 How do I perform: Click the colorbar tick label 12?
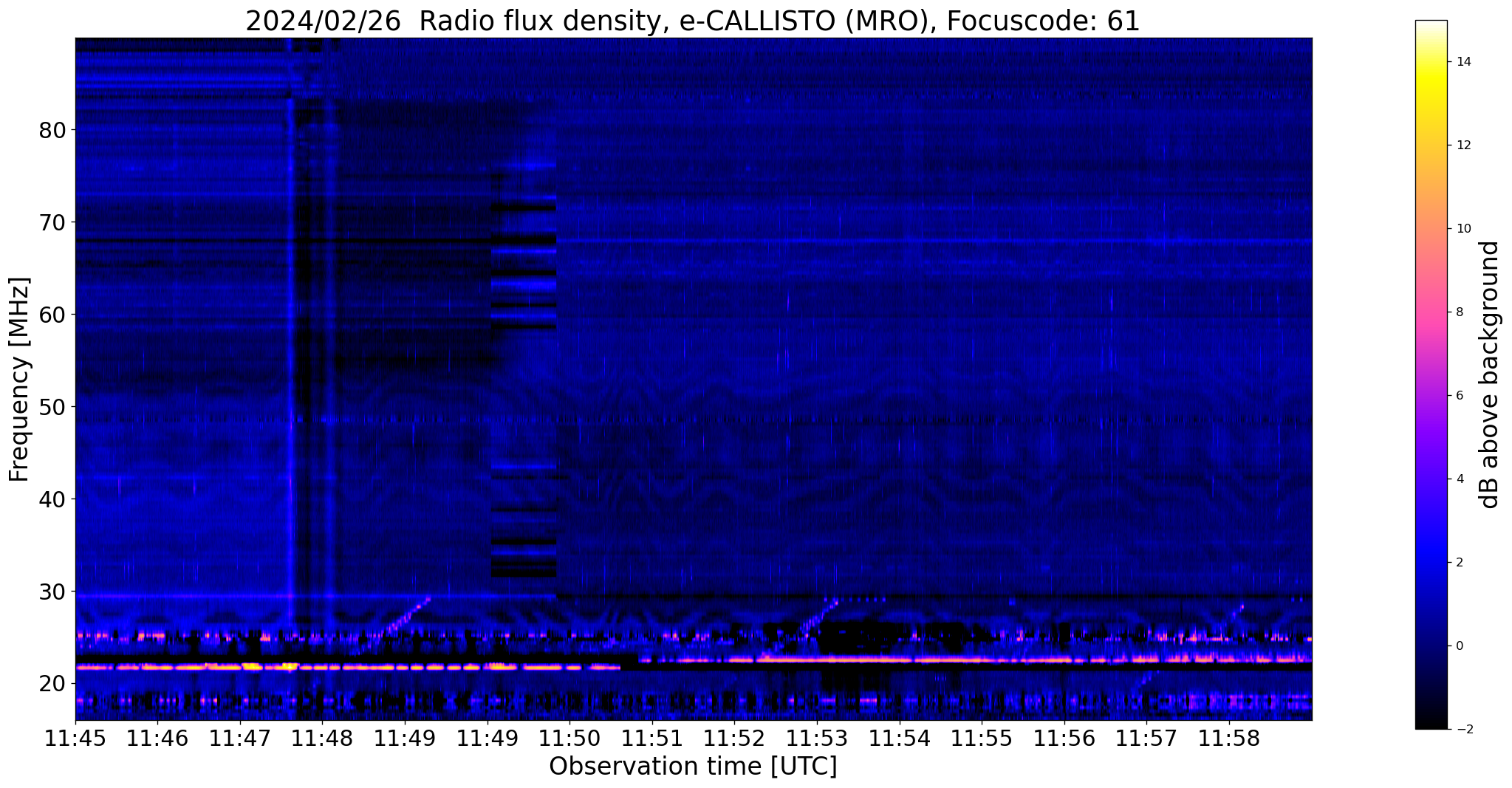pyautogui.click(x=1463, y=145)
